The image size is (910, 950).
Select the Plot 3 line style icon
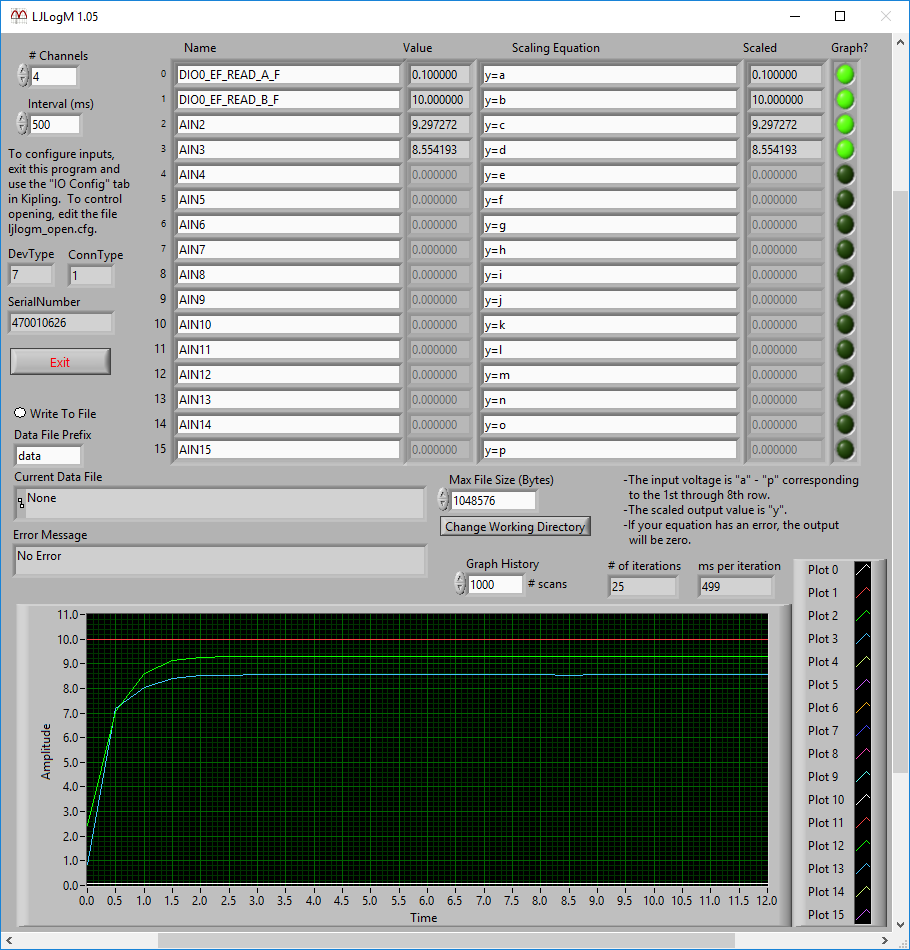pyautogui.click(x=865, y=638)
